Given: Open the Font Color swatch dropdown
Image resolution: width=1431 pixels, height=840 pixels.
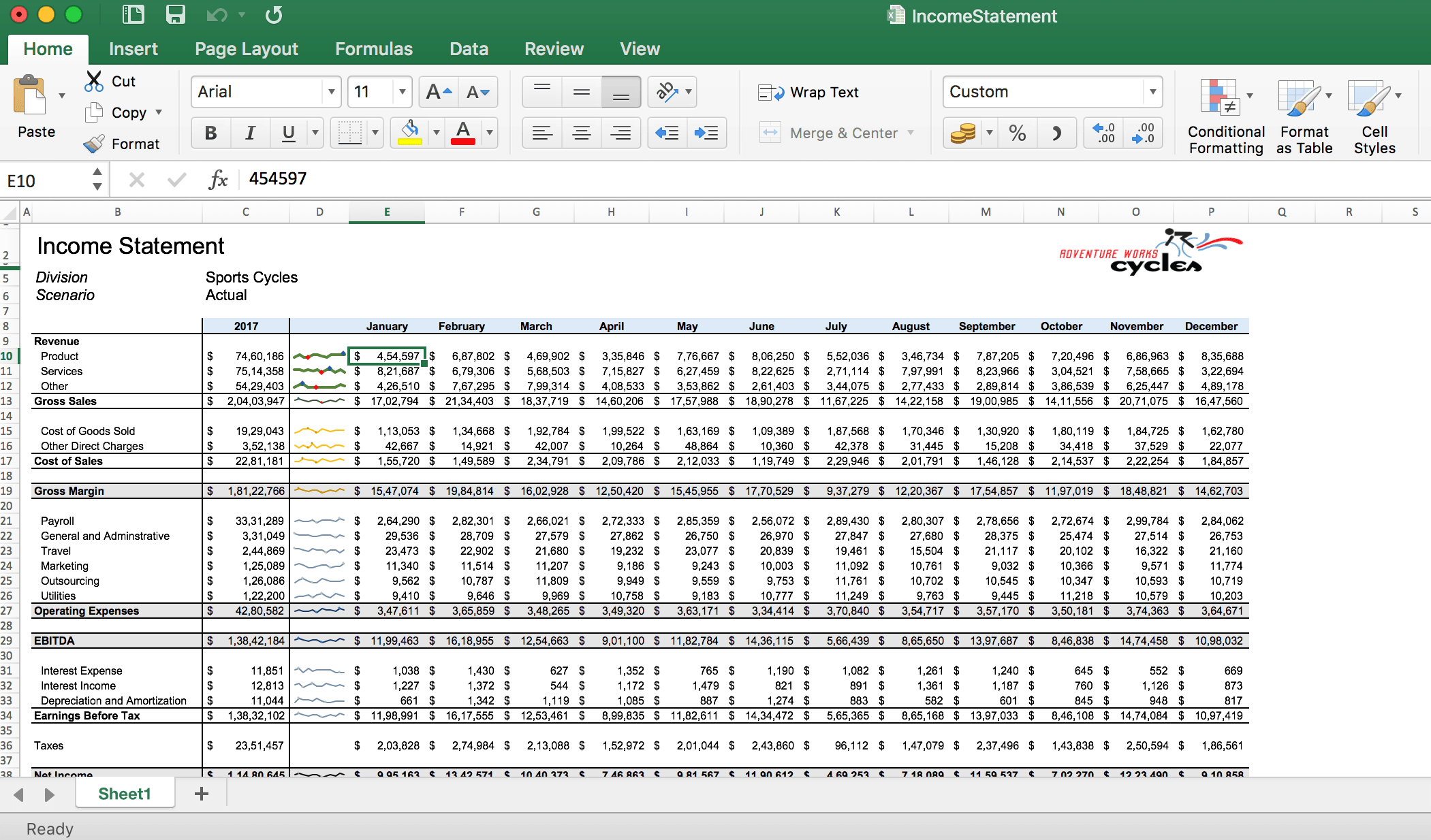Looking at the screenshot, I should [490, 133].
